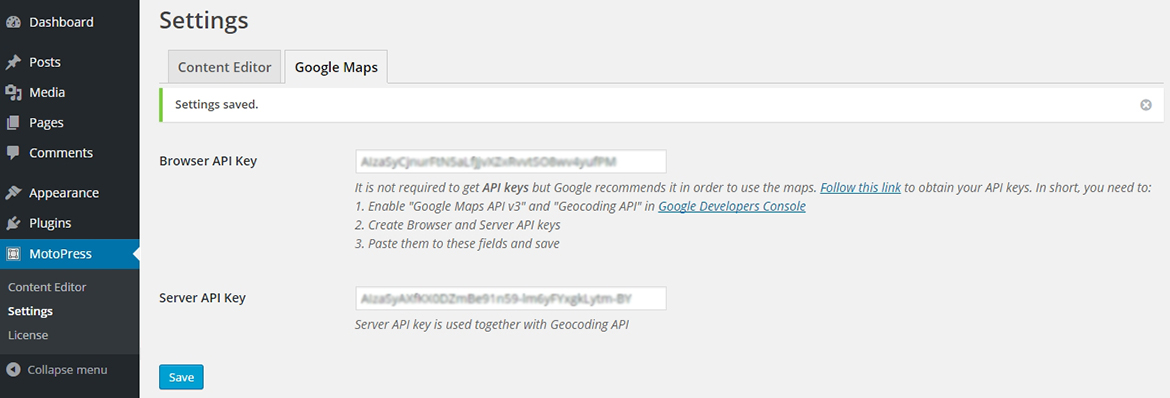Open the Google Developers Console link
The height and width of the screenshot is (398, 1170).
(x=731, y=206)
